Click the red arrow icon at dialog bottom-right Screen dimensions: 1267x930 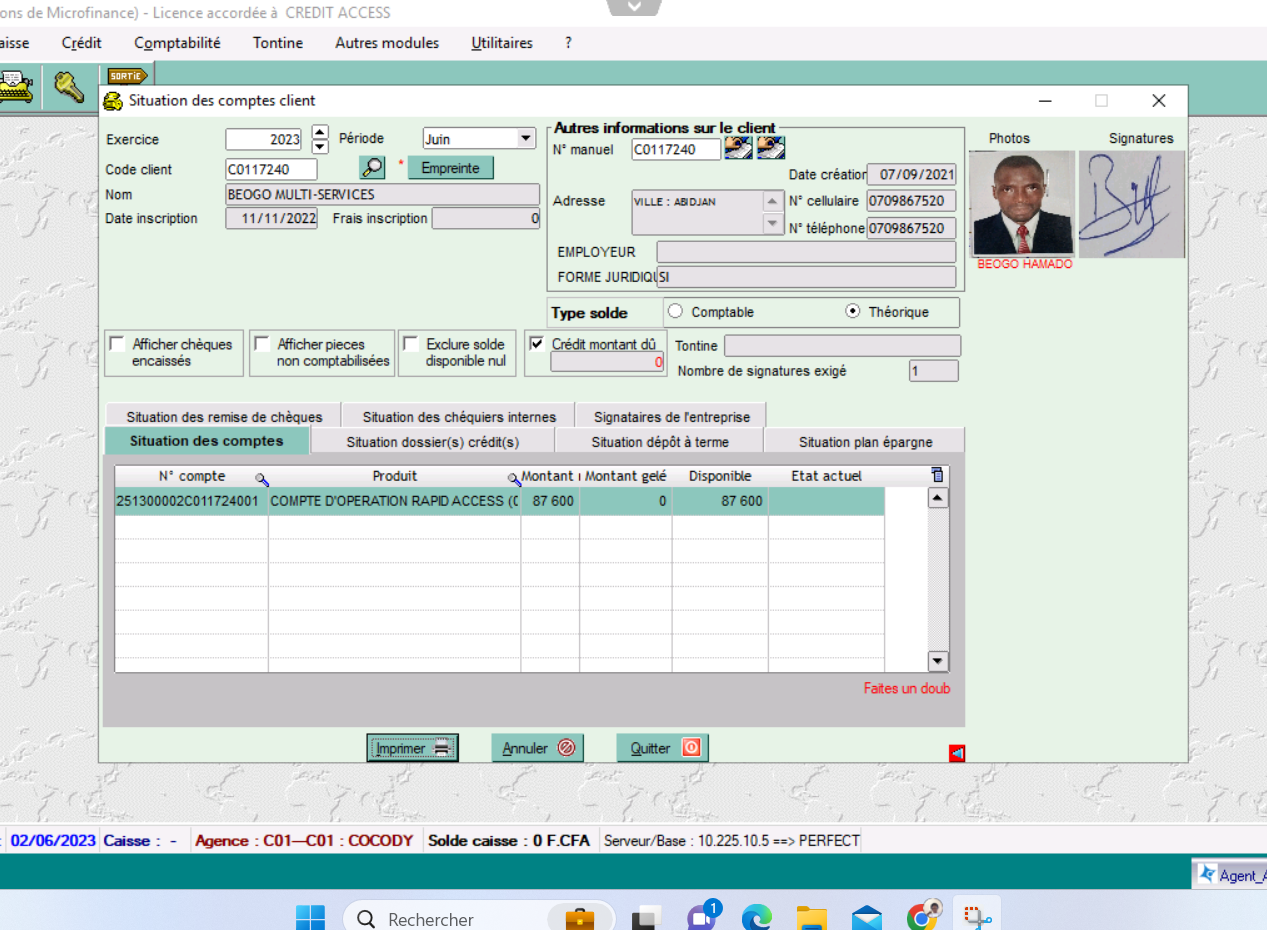957,753
